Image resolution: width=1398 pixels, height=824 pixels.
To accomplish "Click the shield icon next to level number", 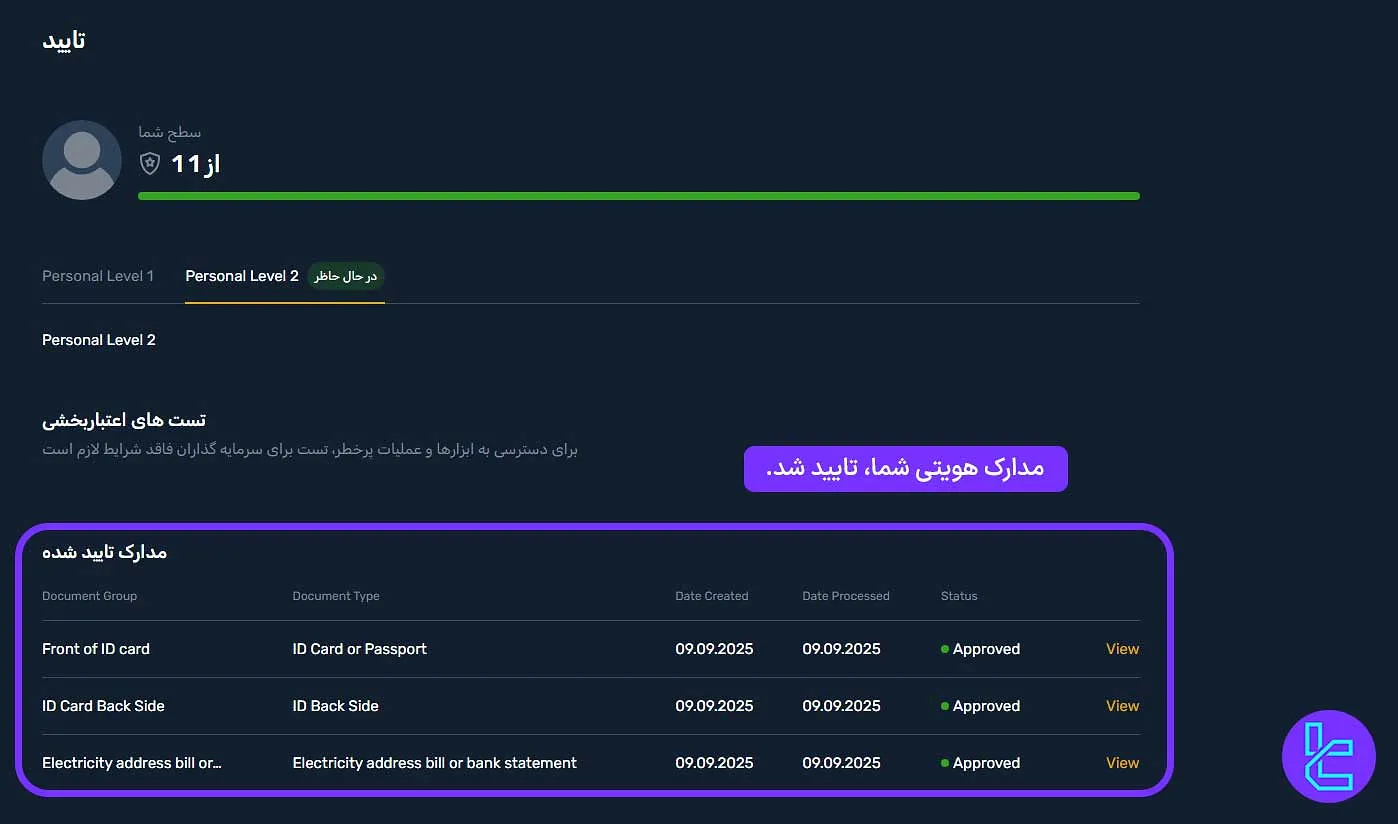I will click(x=149, y=163).
